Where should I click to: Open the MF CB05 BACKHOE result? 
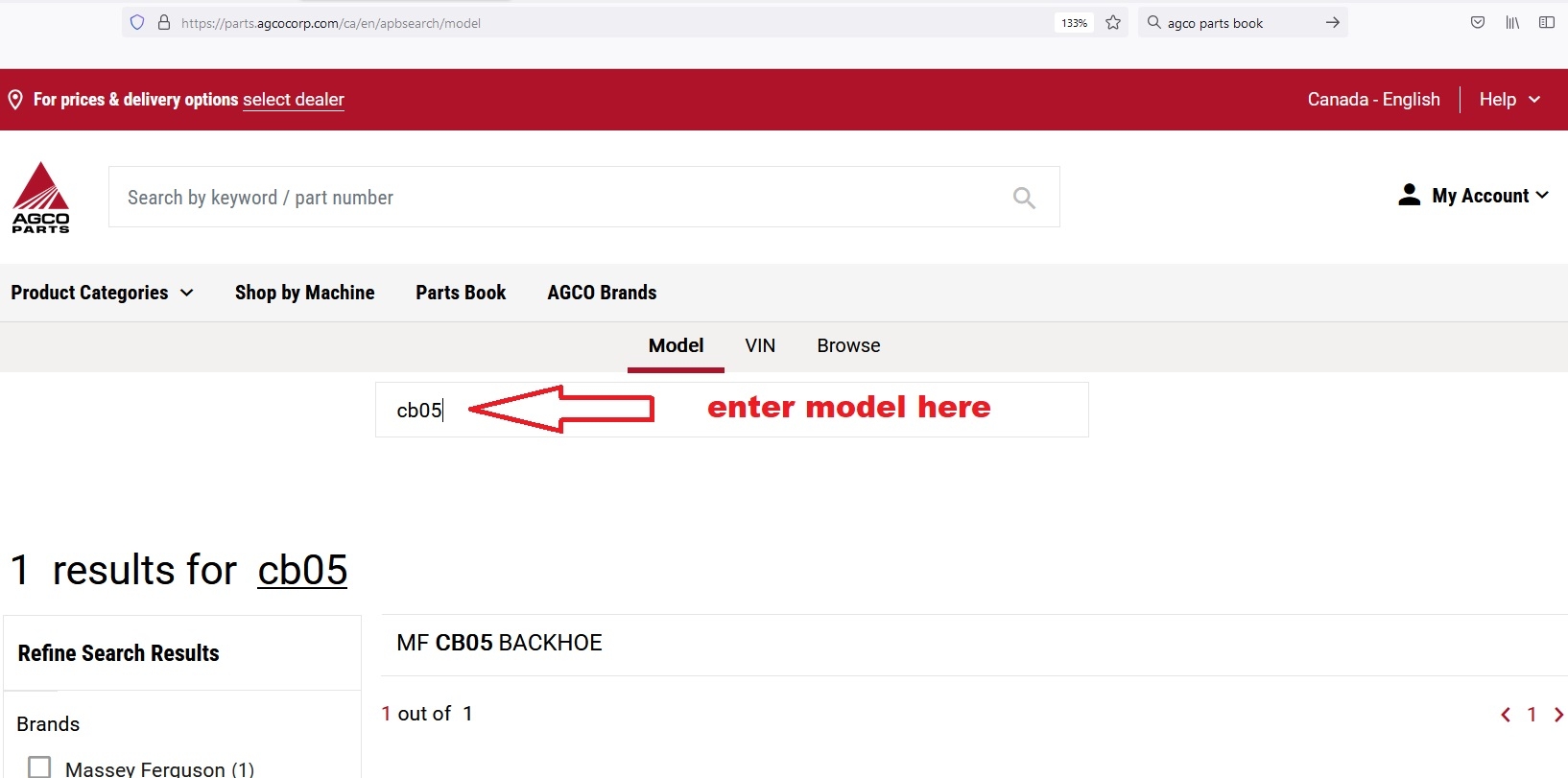[499, 643]
